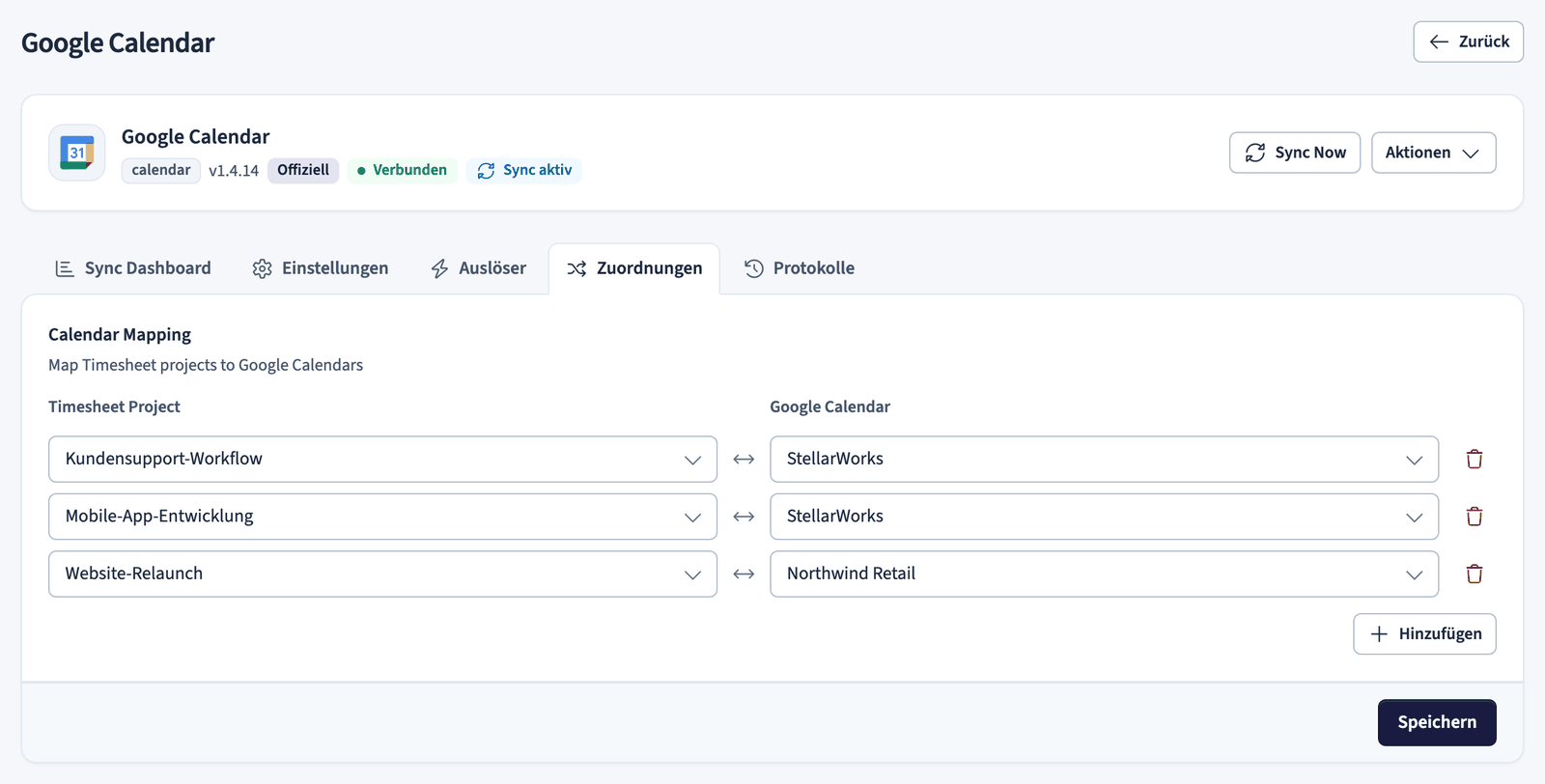Click the Speichern button
The width and height of the screenshot is (1545, 784).
(x=1437, y=722)
